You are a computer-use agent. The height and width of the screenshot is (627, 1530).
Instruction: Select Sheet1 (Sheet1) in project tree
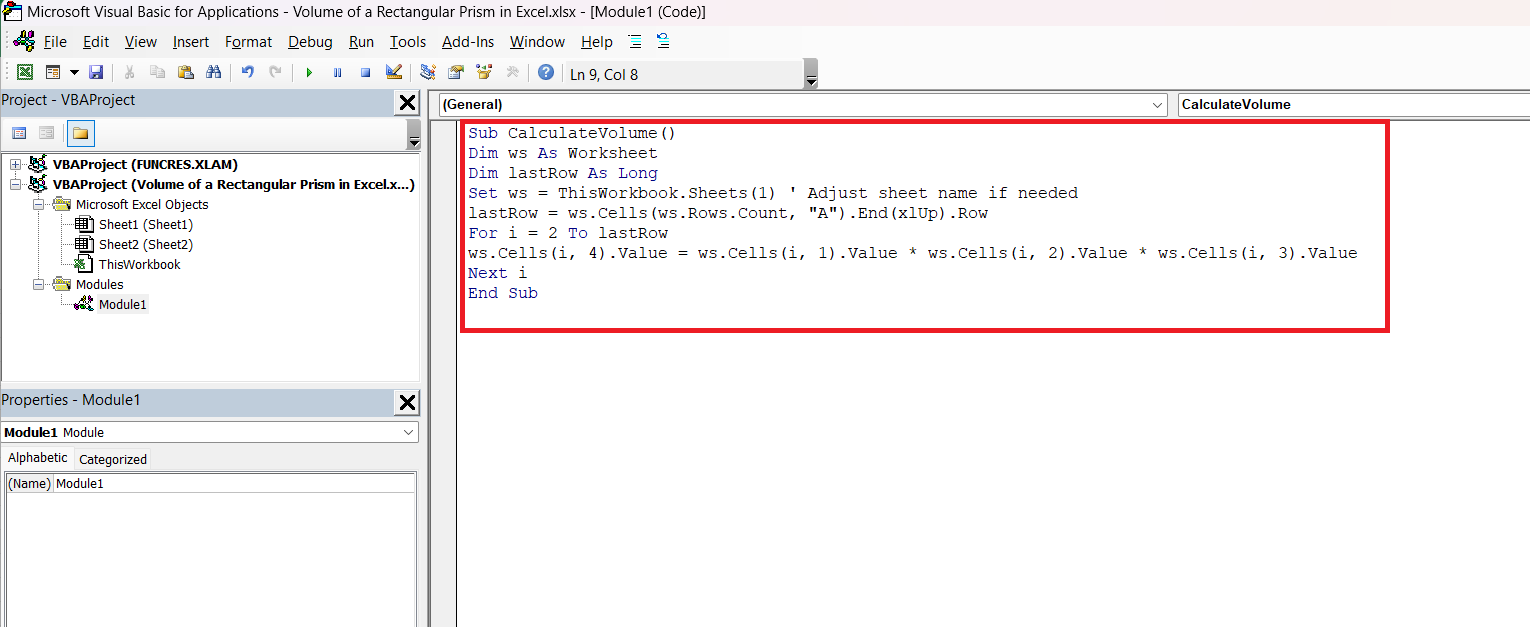point(145,224)
